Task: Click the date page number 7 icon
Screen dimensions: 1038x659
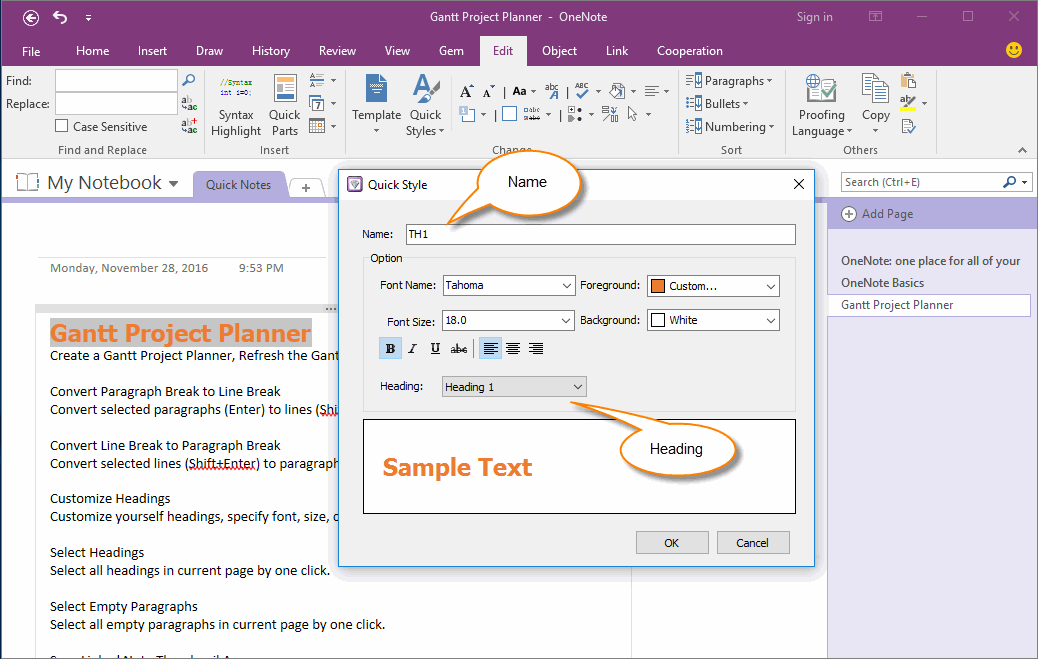Action: click(x=317, y=103)
